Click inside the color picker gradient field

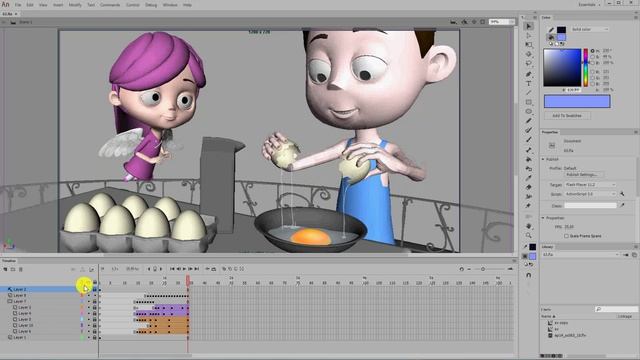pos(562,67)
